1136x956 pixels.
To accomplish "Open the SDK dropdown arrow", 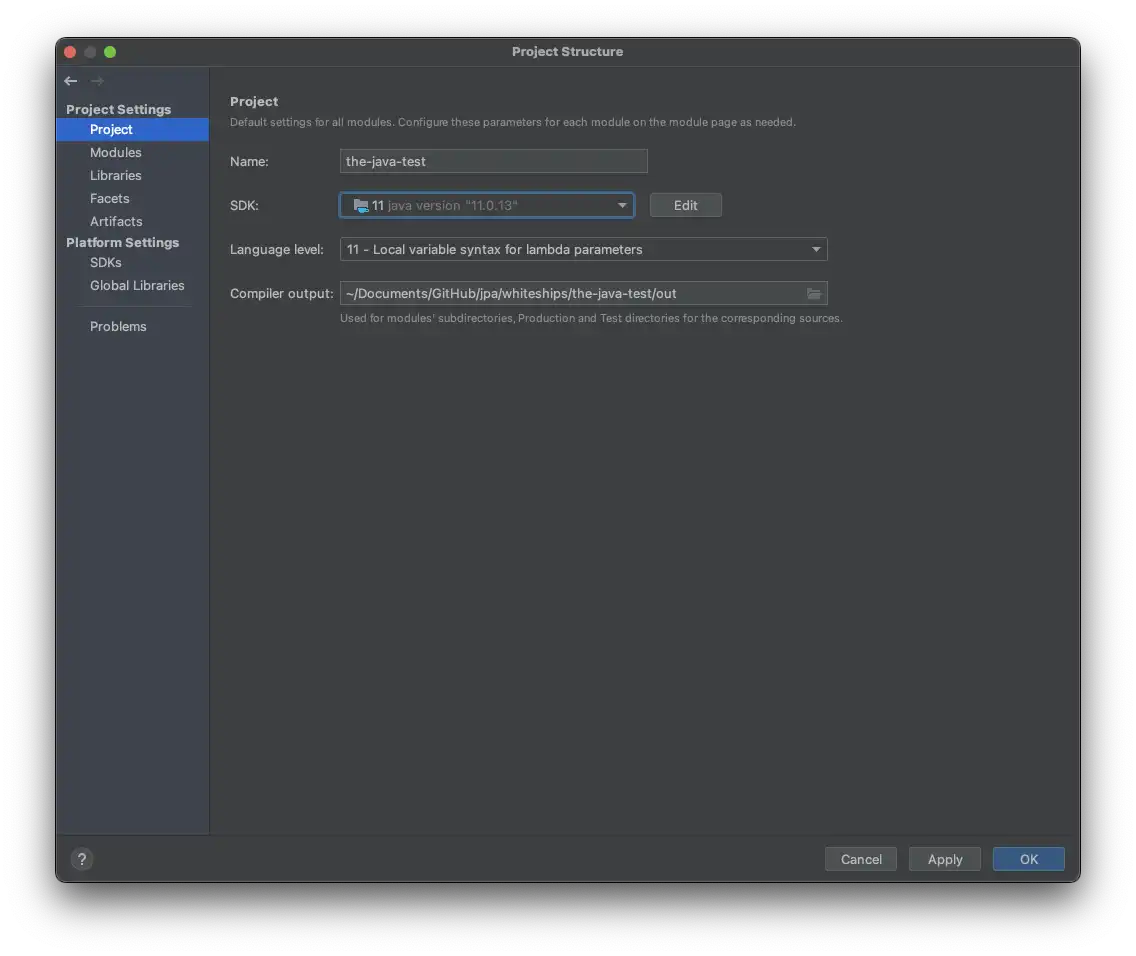I will [x=622, y=205].
